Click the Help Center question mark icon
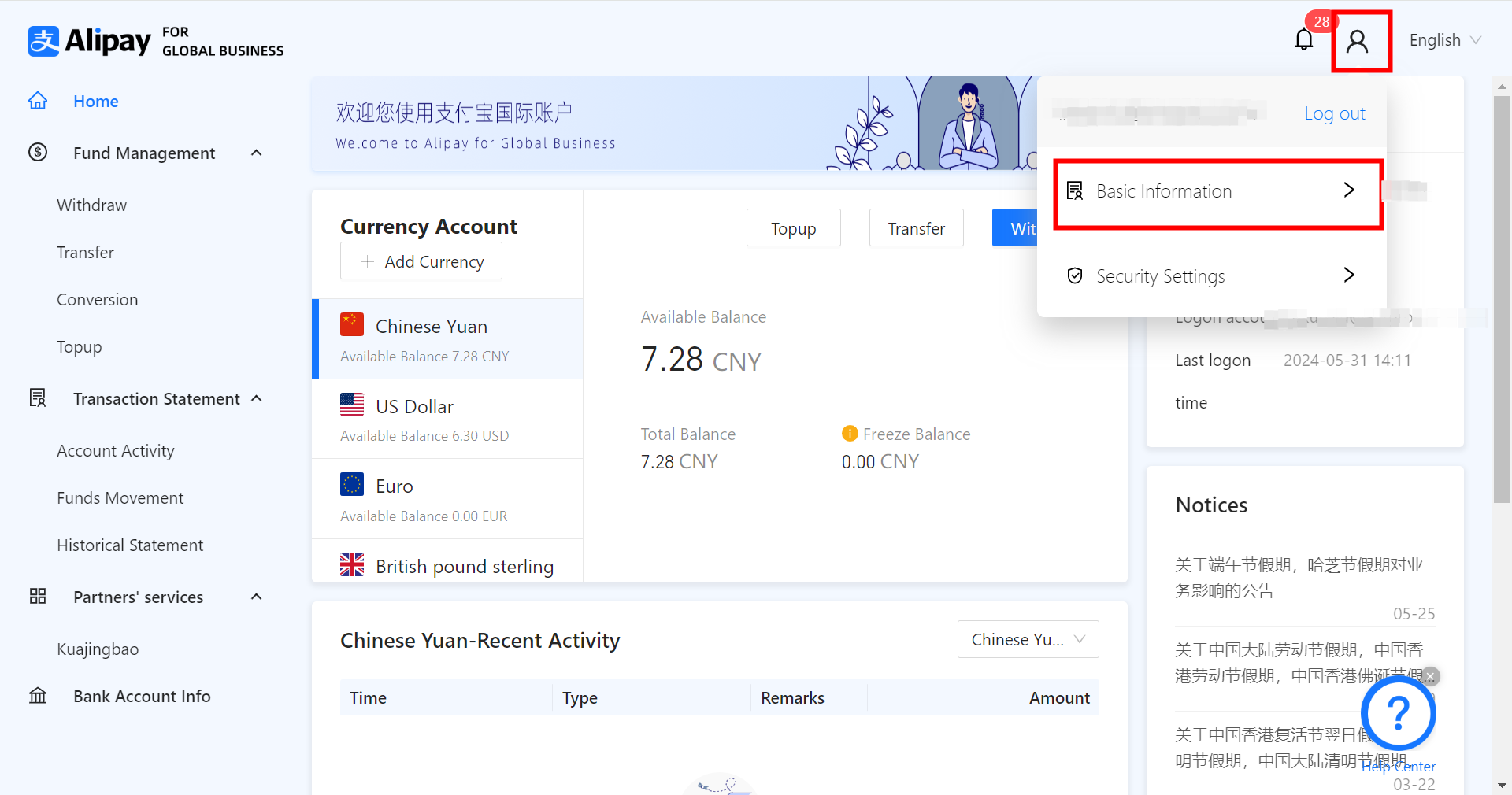Viewport: 1512px width, 795px height. click(1398, 713)
